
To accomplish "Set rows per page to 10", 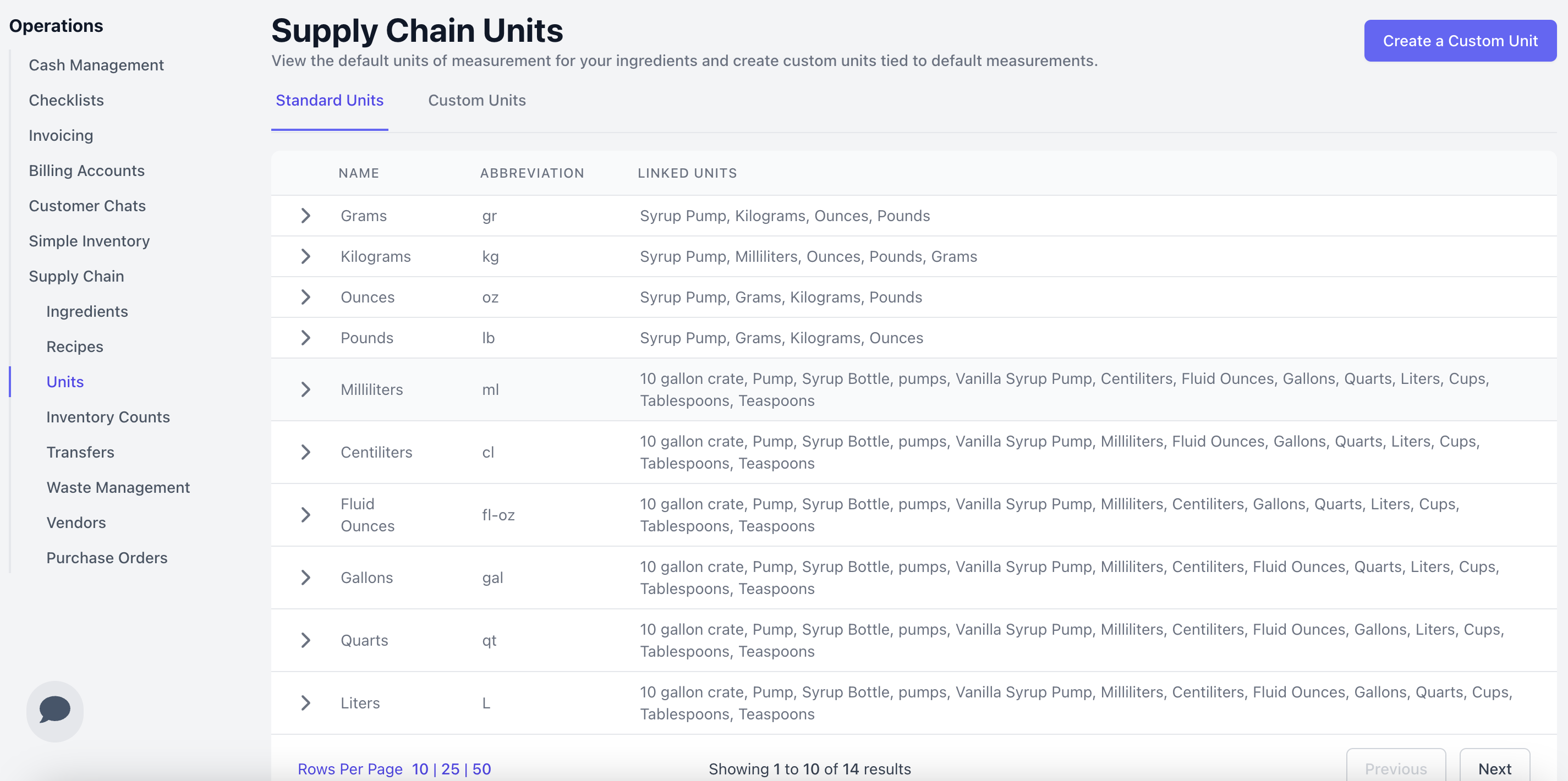I will click(x=420, y=769).
